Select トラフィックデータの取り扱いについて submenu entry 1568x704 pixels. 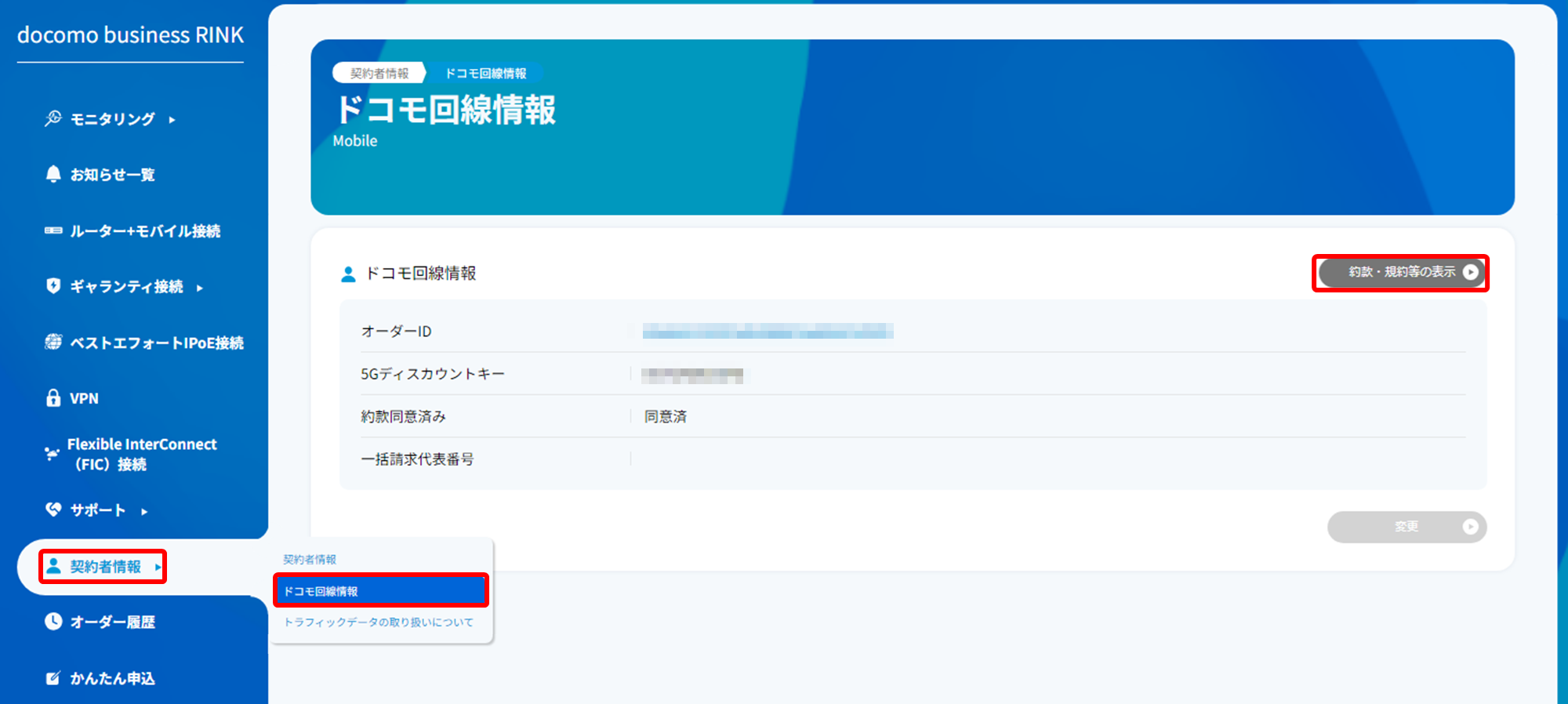tap(379, 622)
